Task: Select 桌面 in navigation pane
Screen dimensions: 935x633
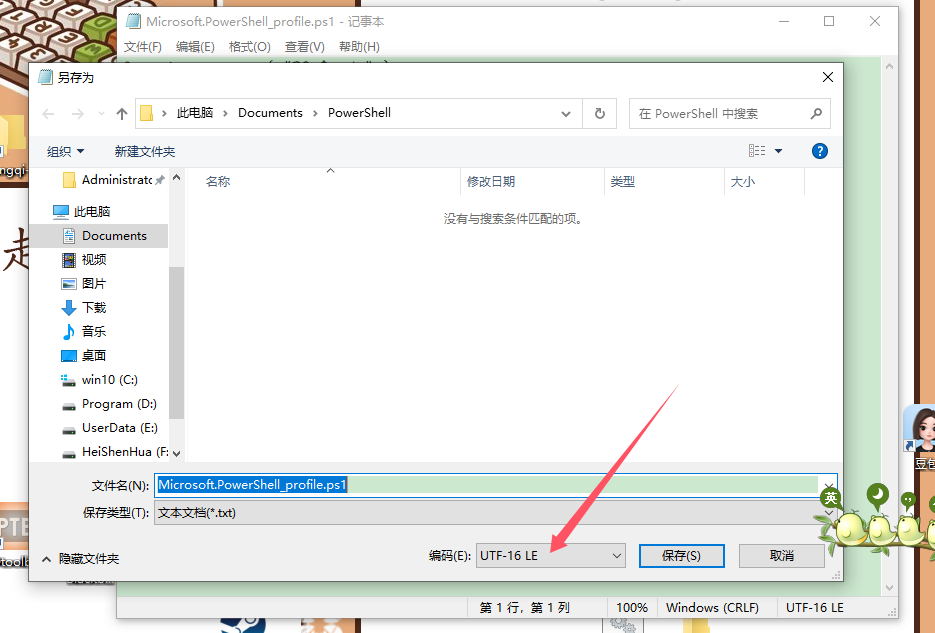Action: click(x=93, y=356)
